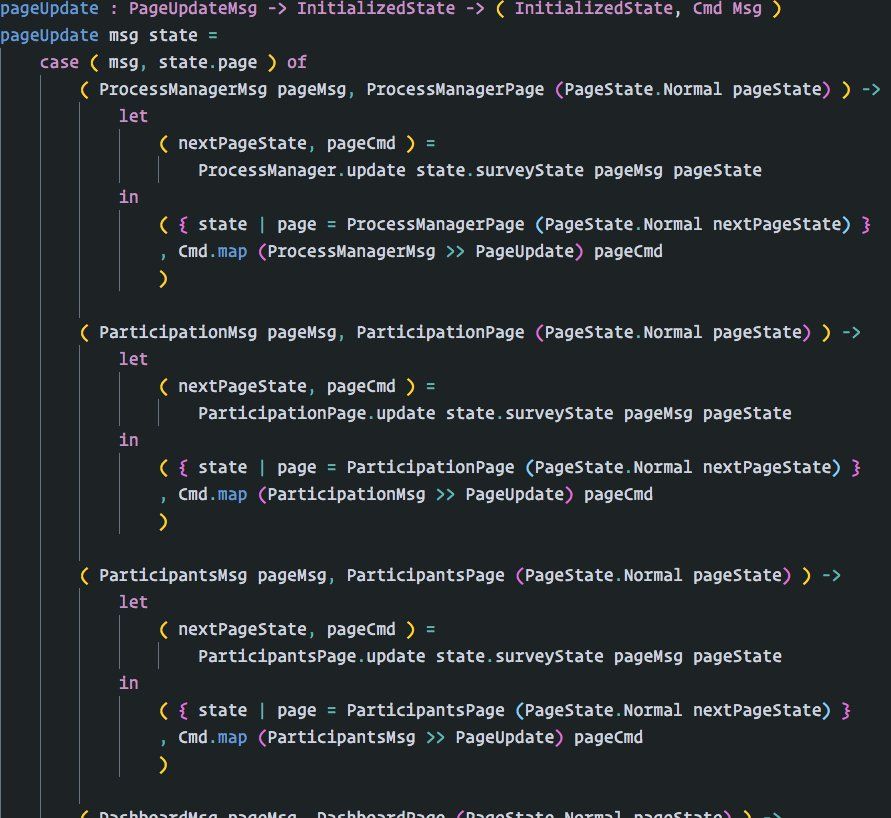
Task: Select the PageUpdateMsg type in the signature
Action: click(x=193, y=9)
